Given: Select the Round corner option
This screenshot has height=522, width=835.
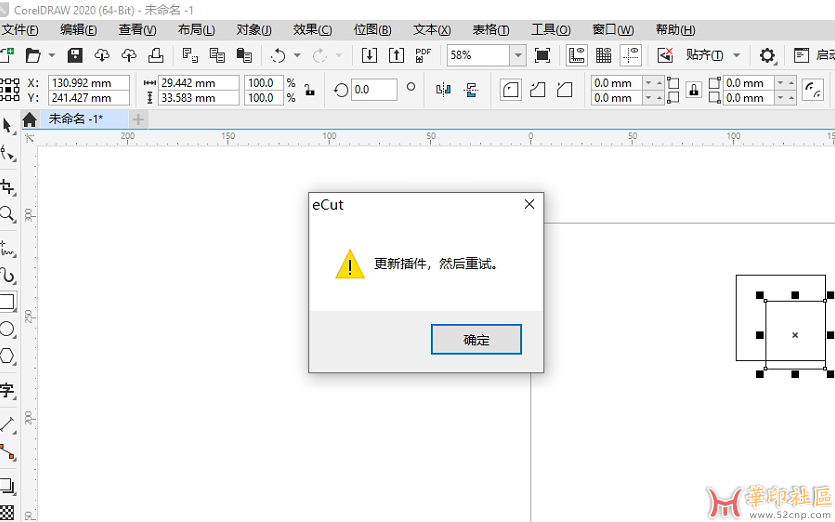Looking at the screenshot, I should point(510,89).
